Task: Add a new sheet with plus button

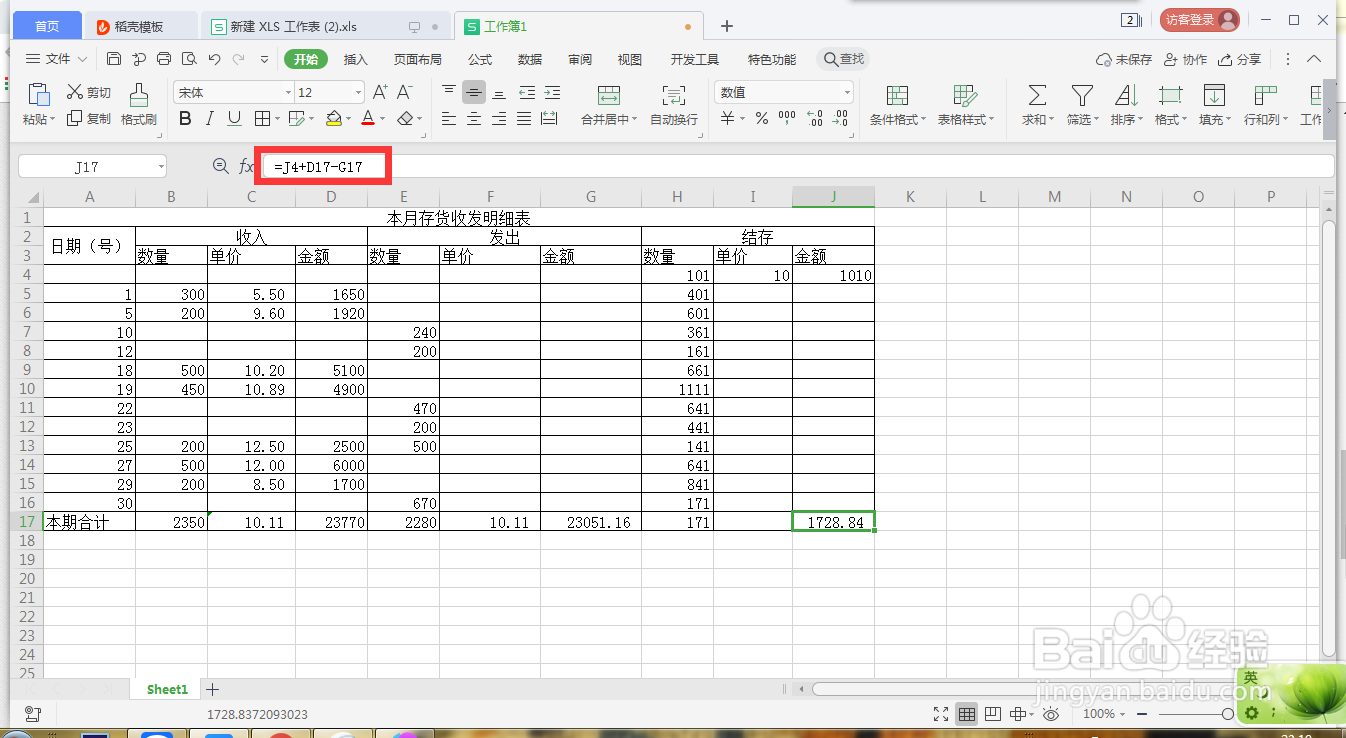Action: pos(212,689)
